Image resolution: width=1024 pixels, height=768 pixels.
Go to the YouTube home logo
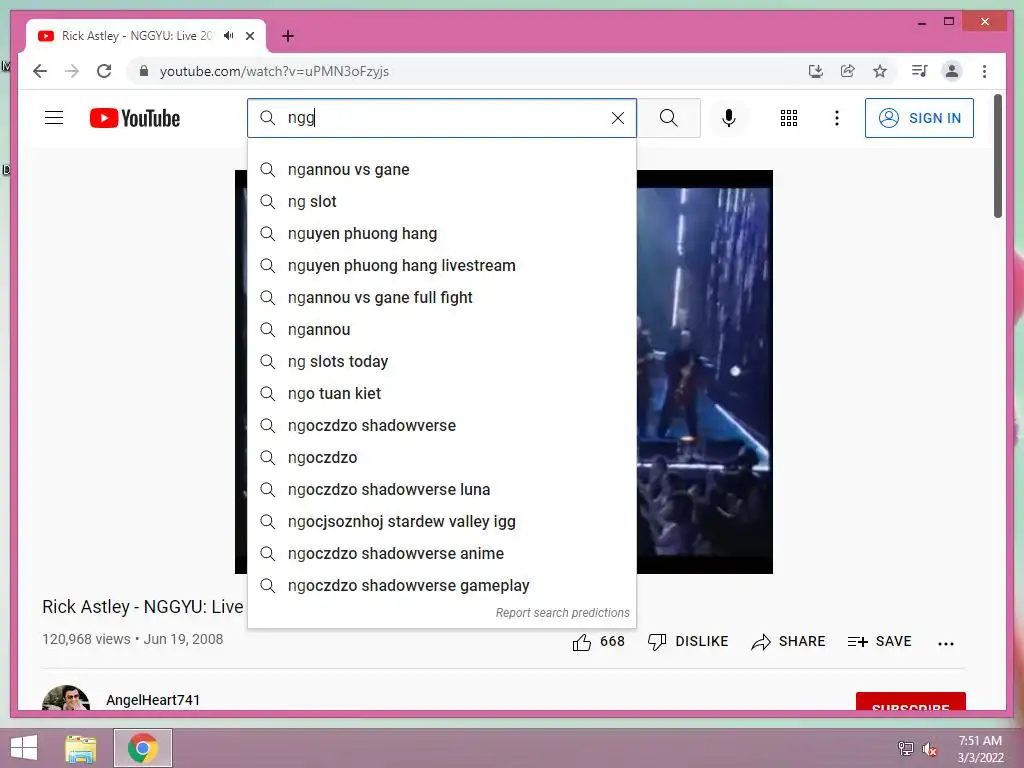[135, 118]
